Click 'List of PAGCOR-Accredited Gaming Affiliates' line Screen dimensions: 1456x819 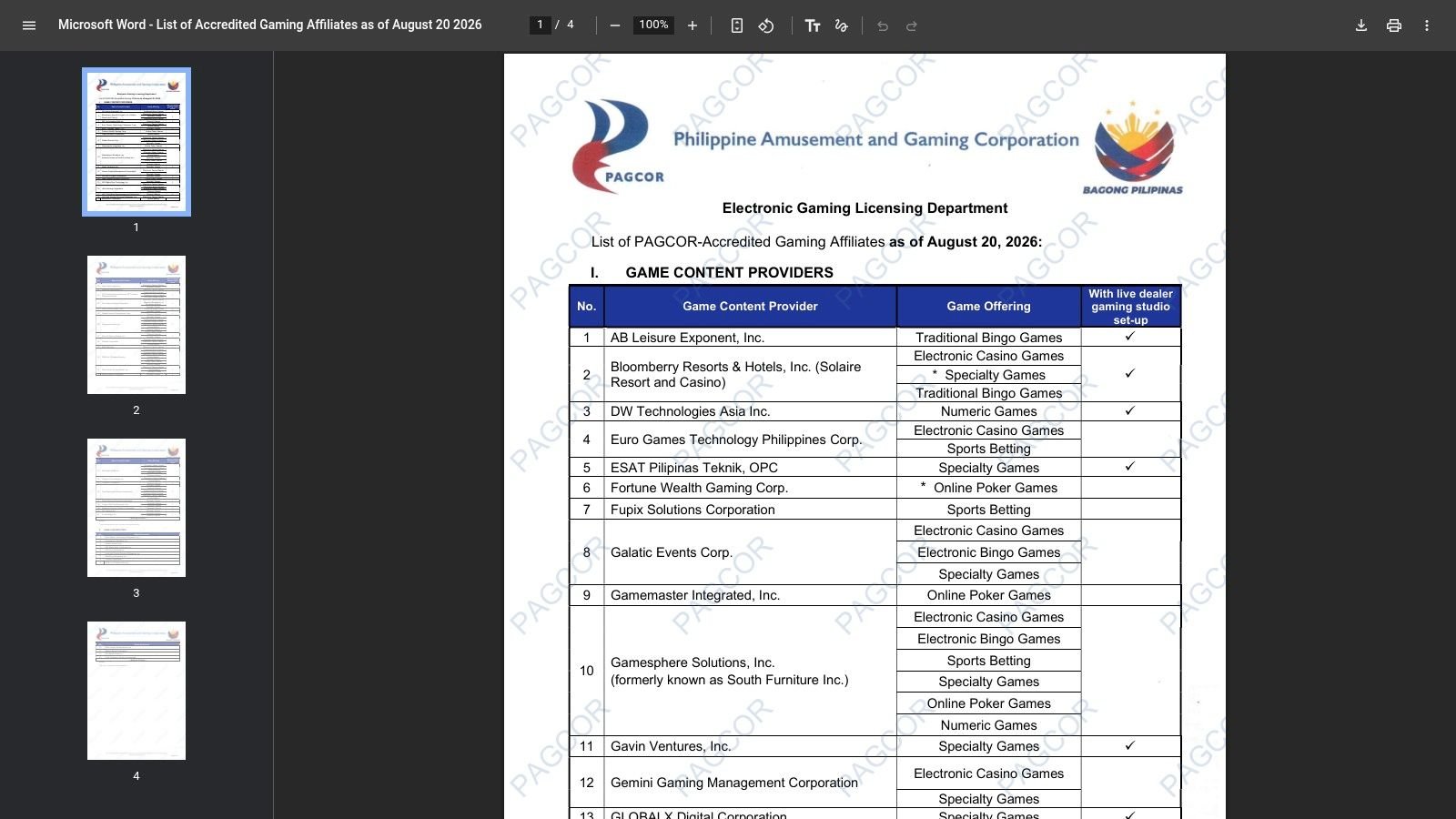pos(816,242)
